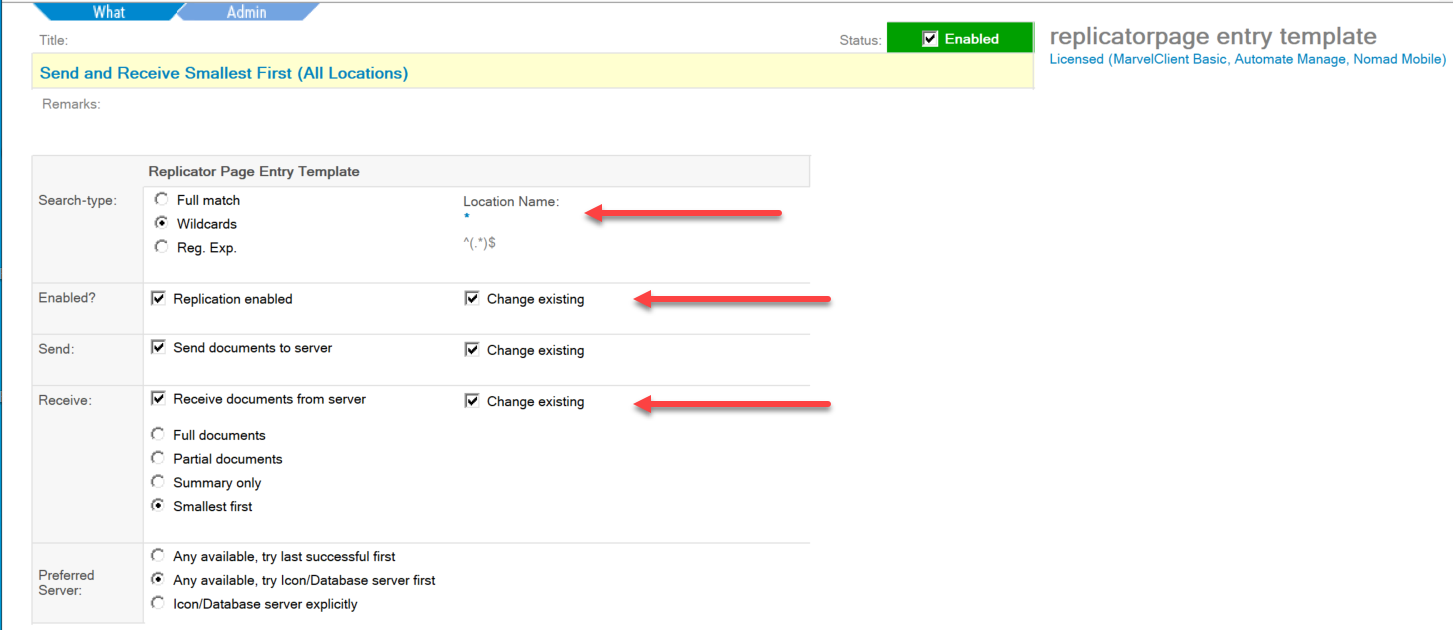
Task: Uncheck Replication enabled checkbox
Action: [158, 299]
